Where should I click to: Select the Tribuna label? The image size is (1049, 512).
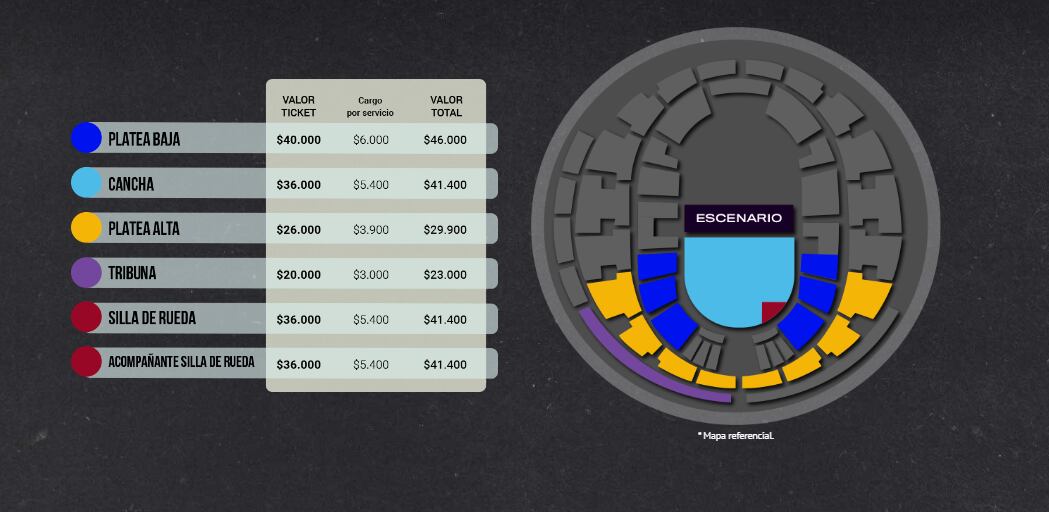(x=132, y=273)
